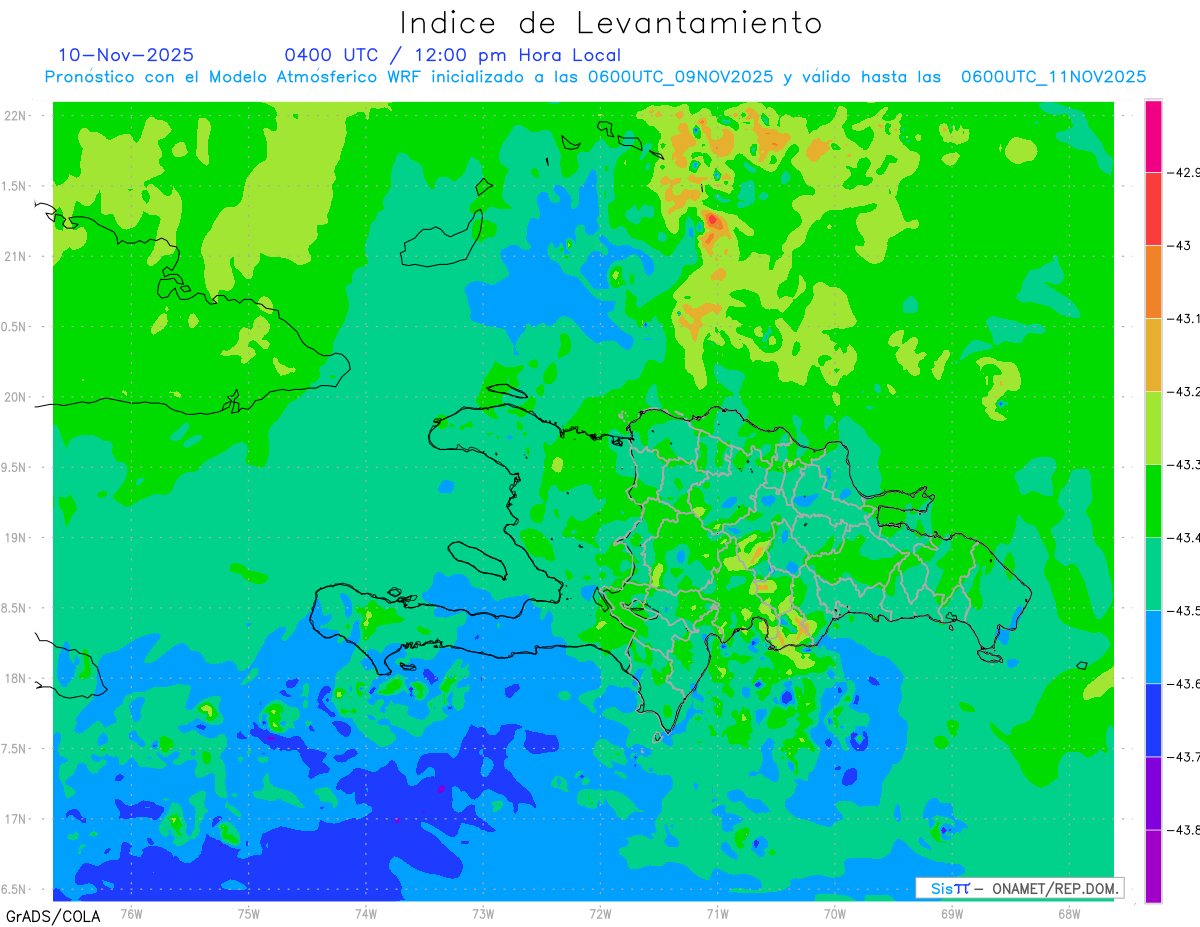Click the "73W" longitude label
The width and height of the screenshot is (1200, 927).
point(483,913)
